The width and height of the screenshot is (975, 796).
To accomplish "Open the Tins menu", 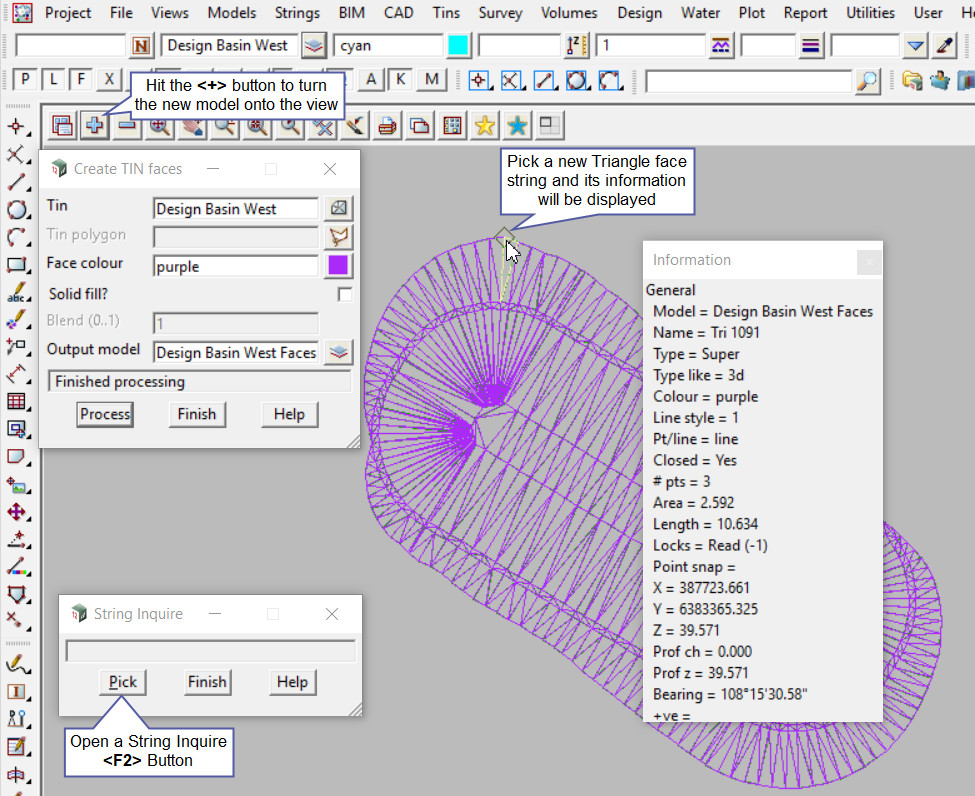I will click(446, 13).
